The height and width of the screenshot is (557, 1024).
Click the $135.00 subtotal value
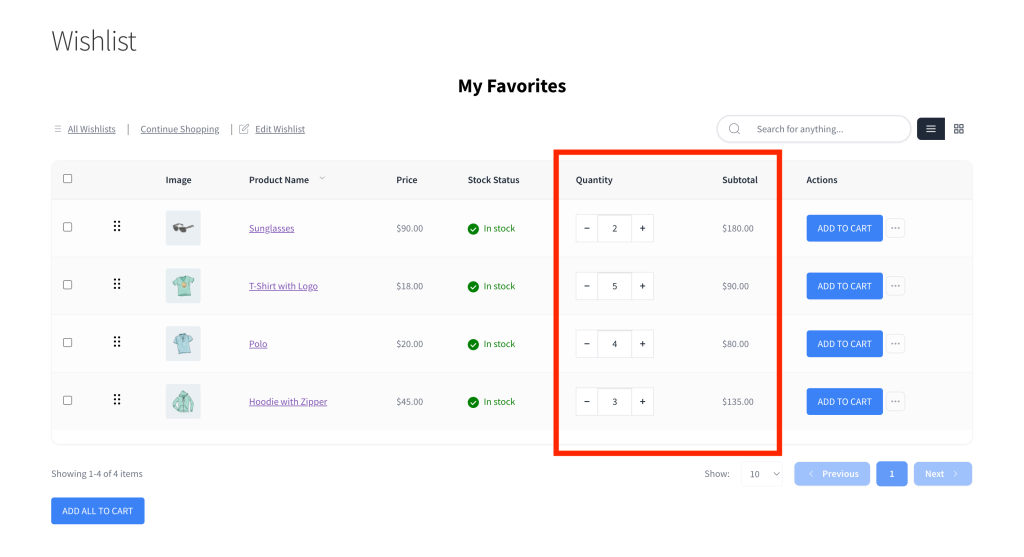(x=737, y=402)
